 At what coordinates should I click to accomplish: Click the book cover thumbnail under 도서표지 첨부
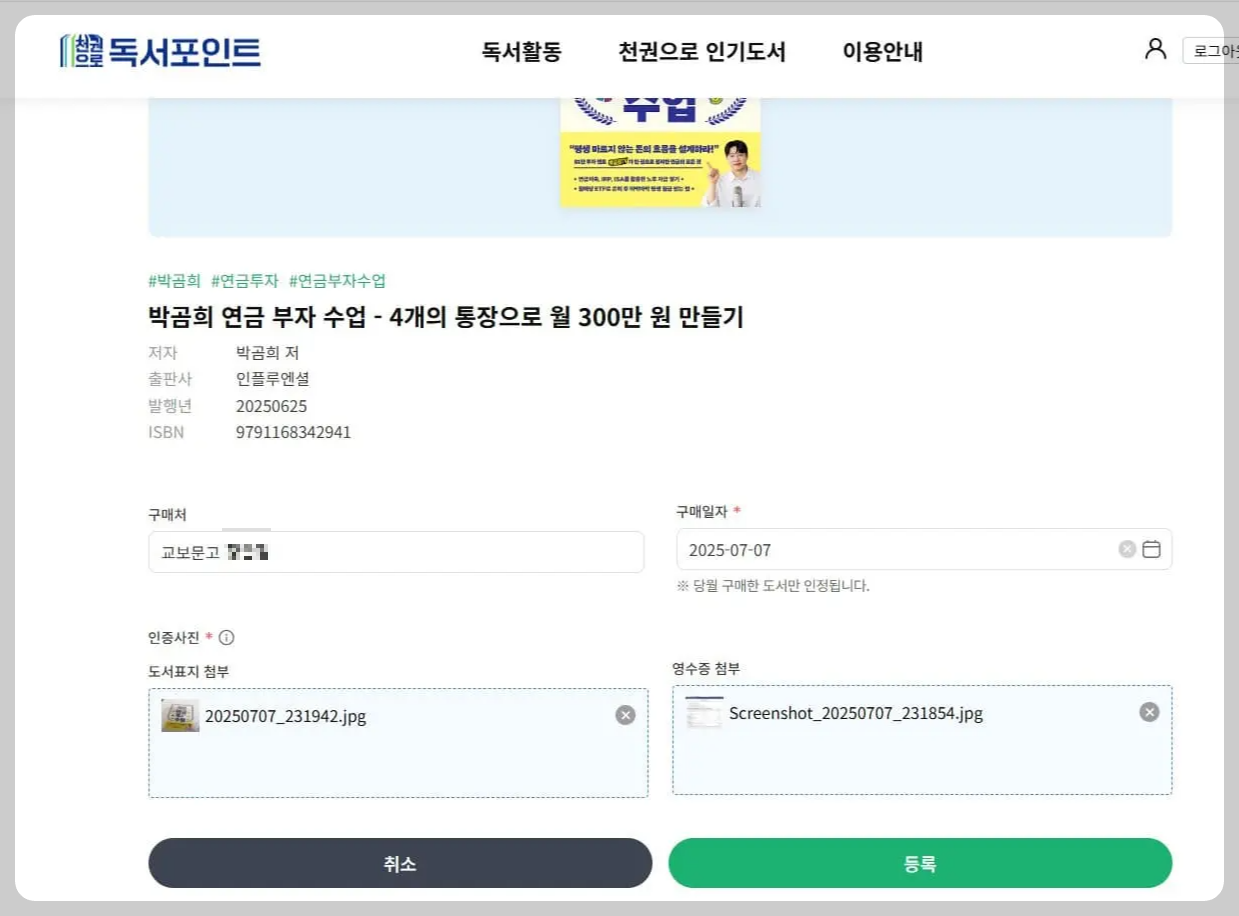click(x=179, y=714)
